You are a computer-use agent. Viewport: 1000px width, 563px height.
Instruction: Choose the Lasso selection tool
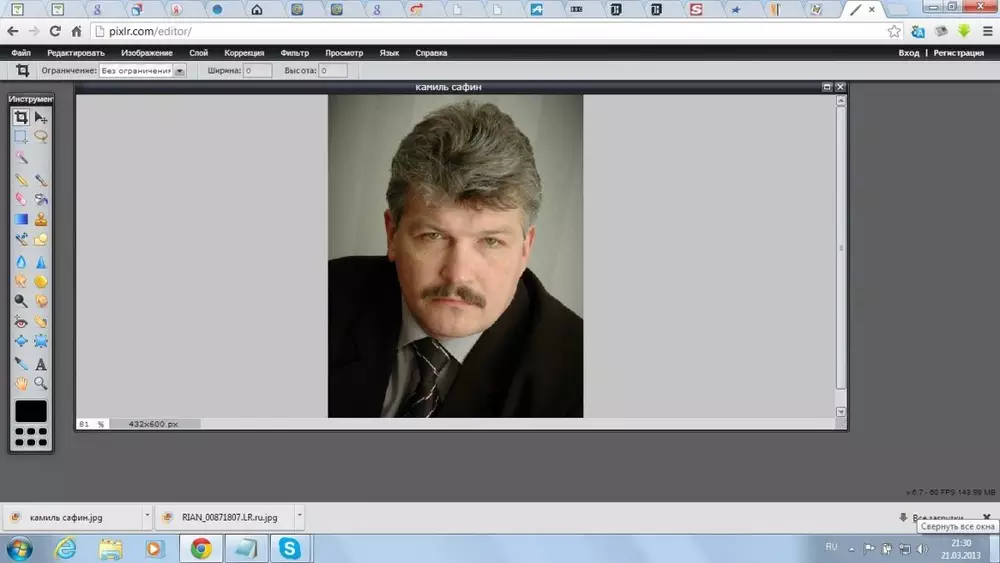(x=41, y=137)
